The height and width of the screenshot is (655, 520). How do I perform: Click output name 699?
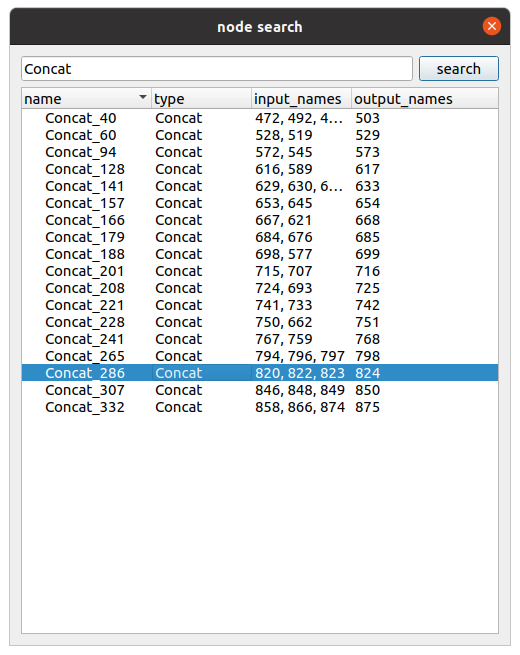(368, 254)
